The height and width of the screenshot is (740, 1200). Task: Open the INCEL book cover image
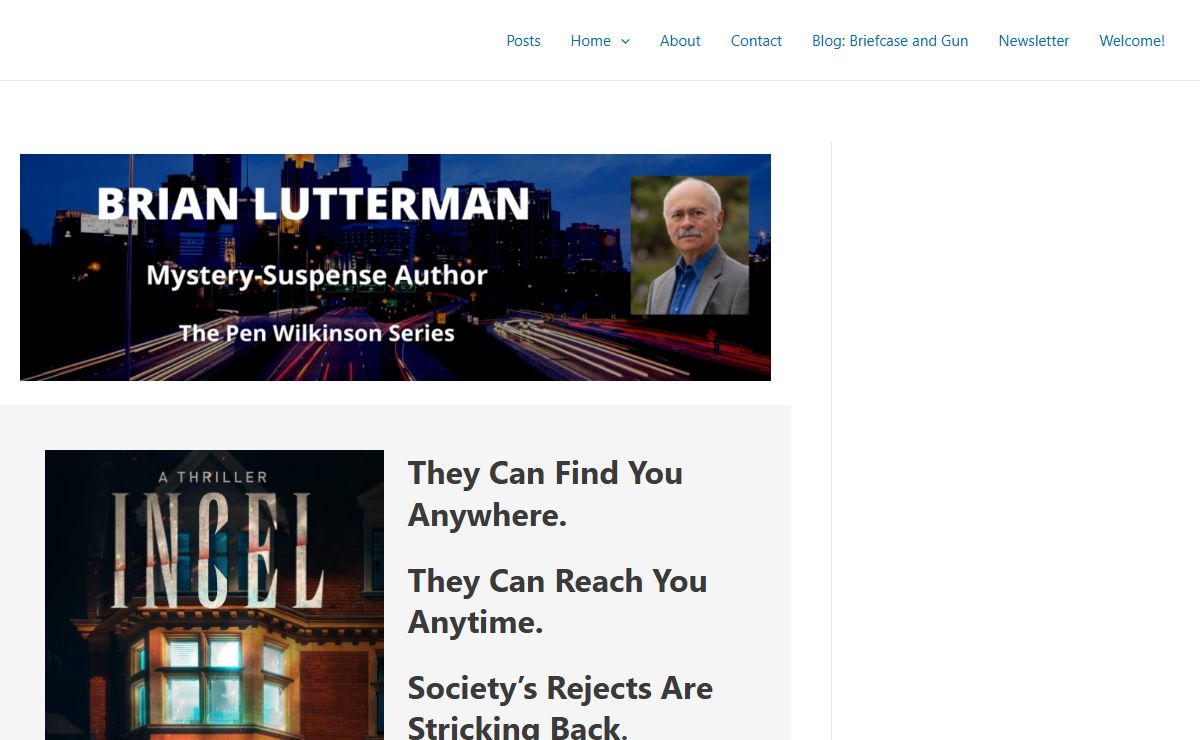point(214,595)
